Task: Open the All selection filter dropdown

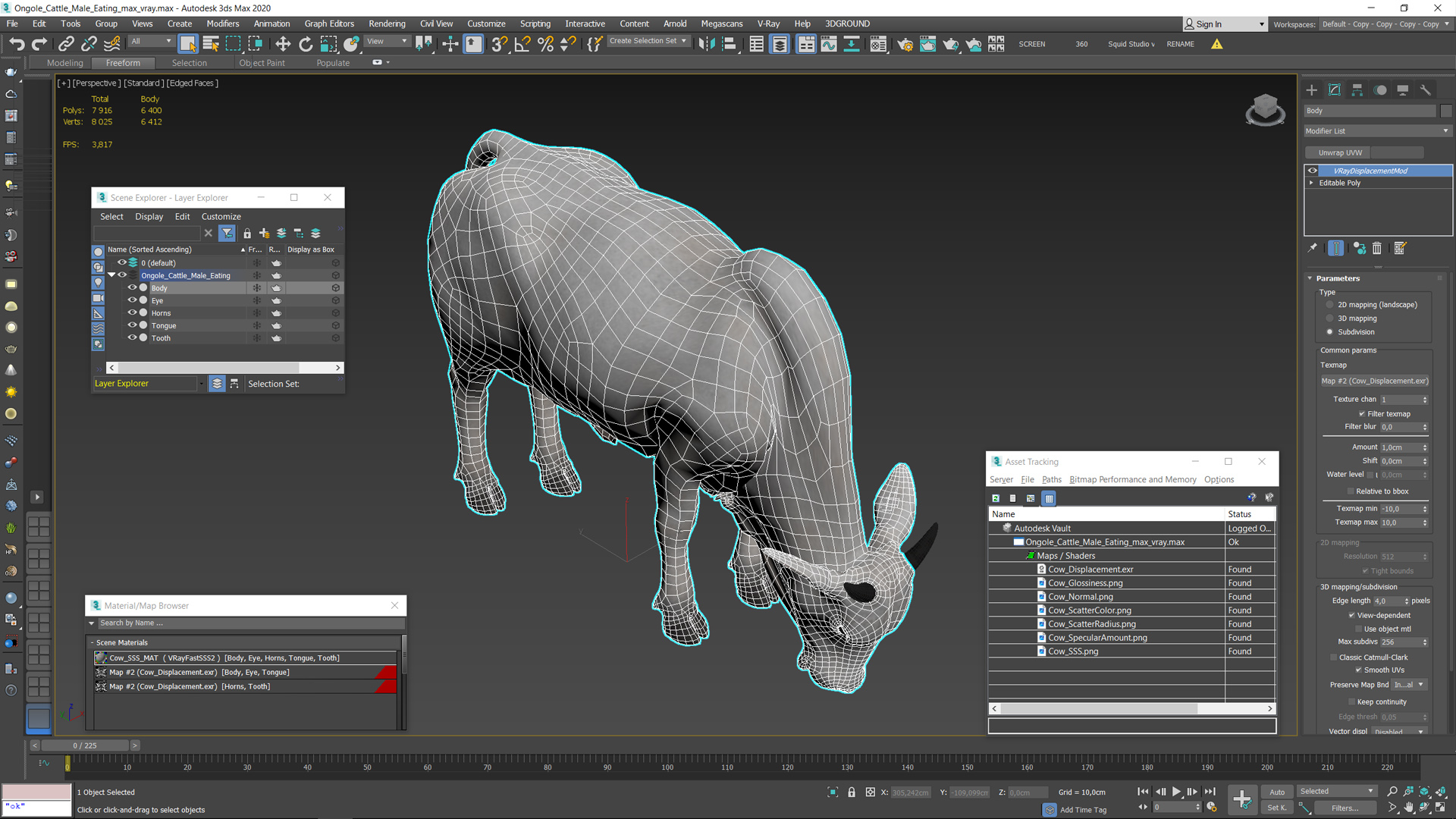Action: (151, 42)
